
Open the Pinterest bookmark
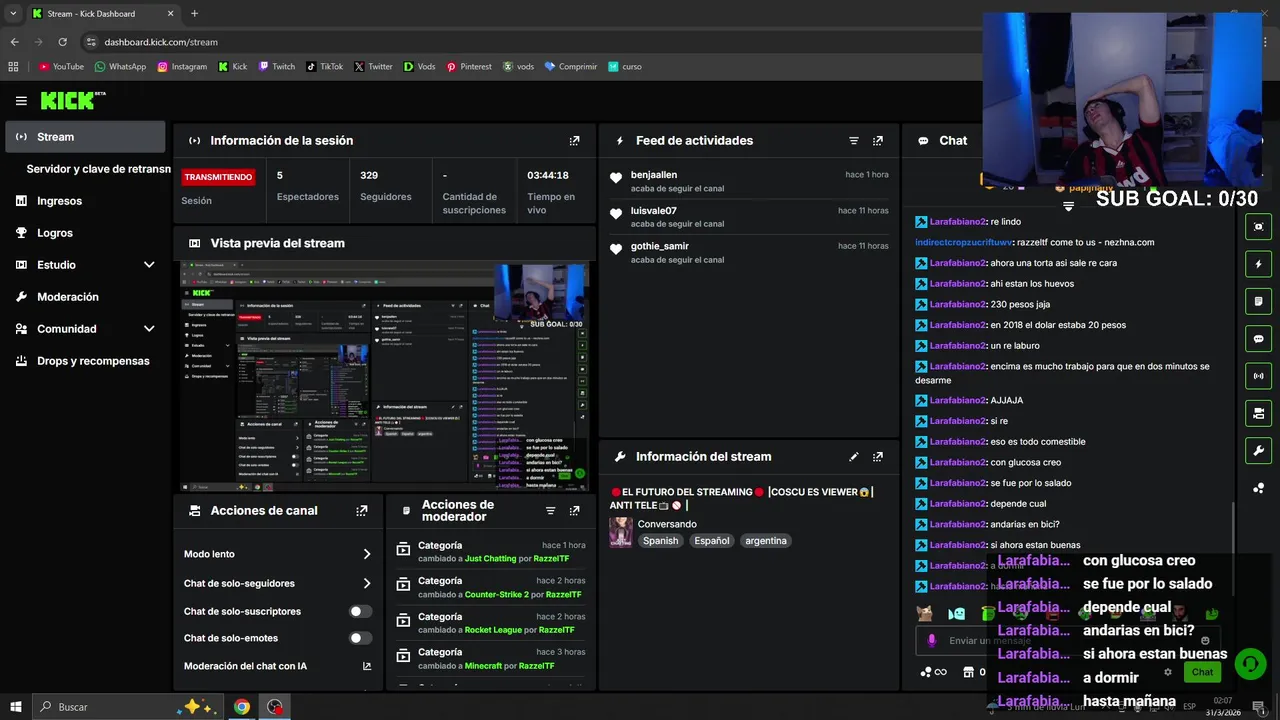click(x=469, y=67)
